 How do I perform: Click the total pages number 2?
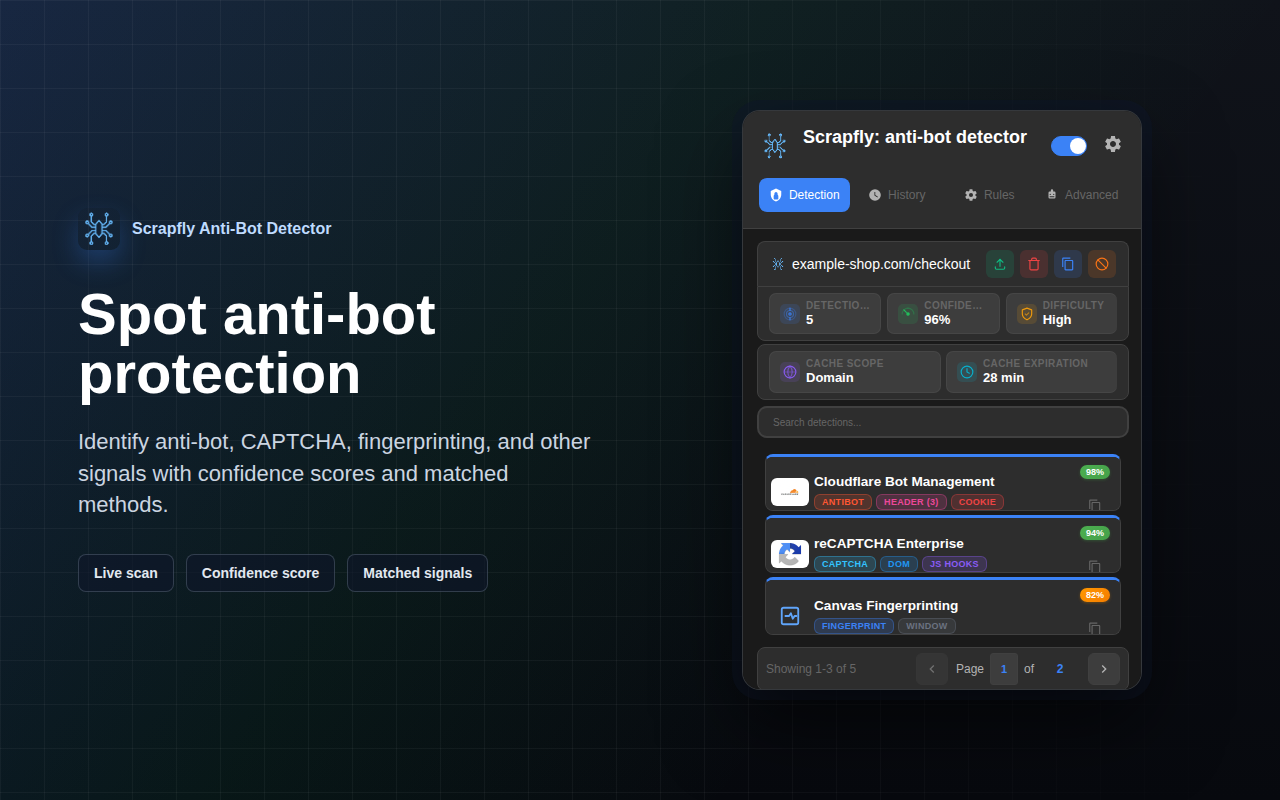tap(1060, 669)
